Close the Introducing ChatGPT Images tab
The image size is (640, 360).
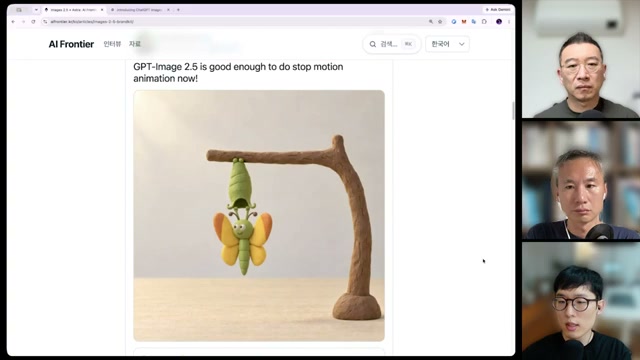coord(168,10)
